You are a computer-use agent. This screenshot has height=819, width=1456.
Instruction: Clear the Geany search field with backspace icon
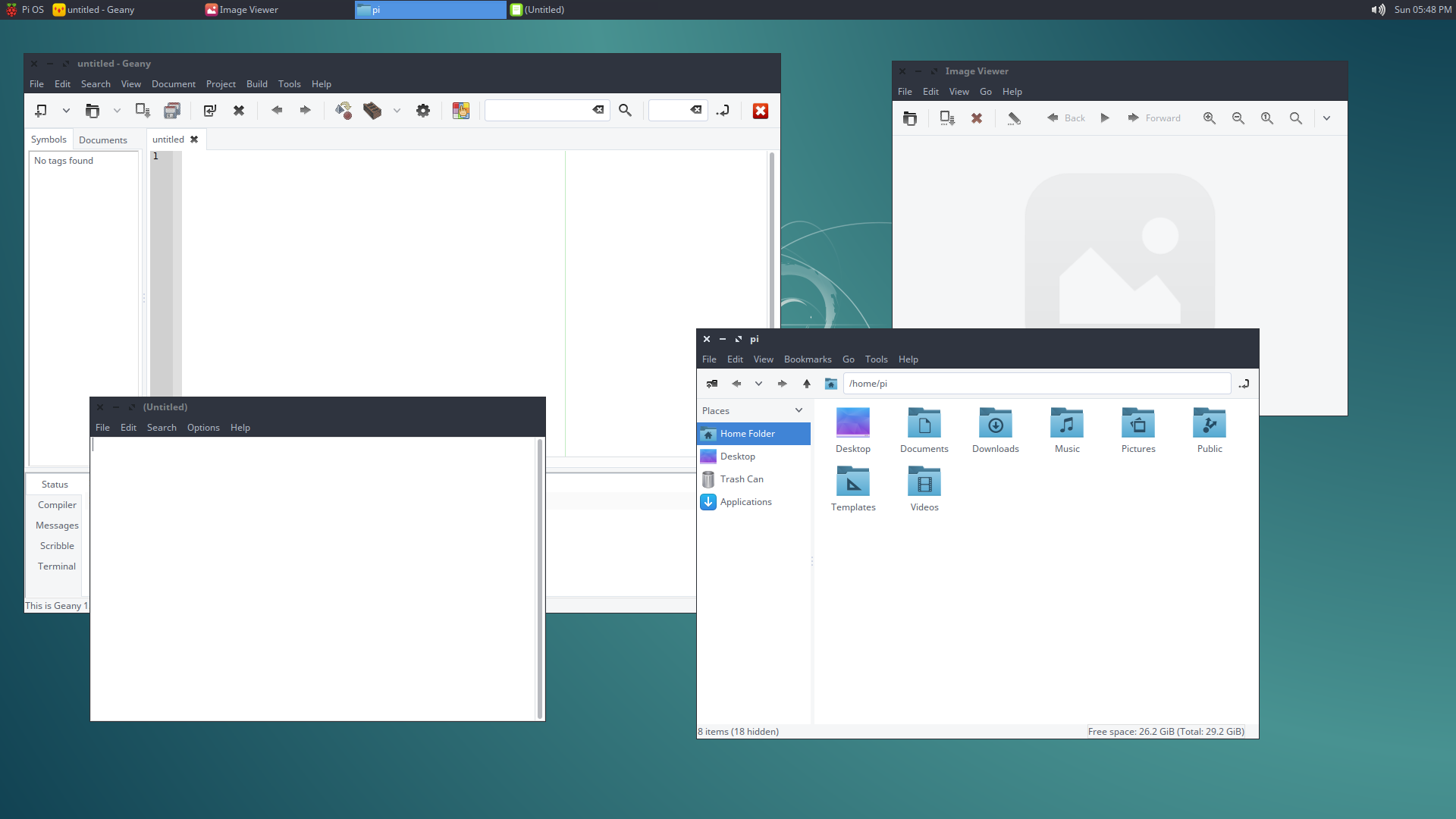[598, 111]
